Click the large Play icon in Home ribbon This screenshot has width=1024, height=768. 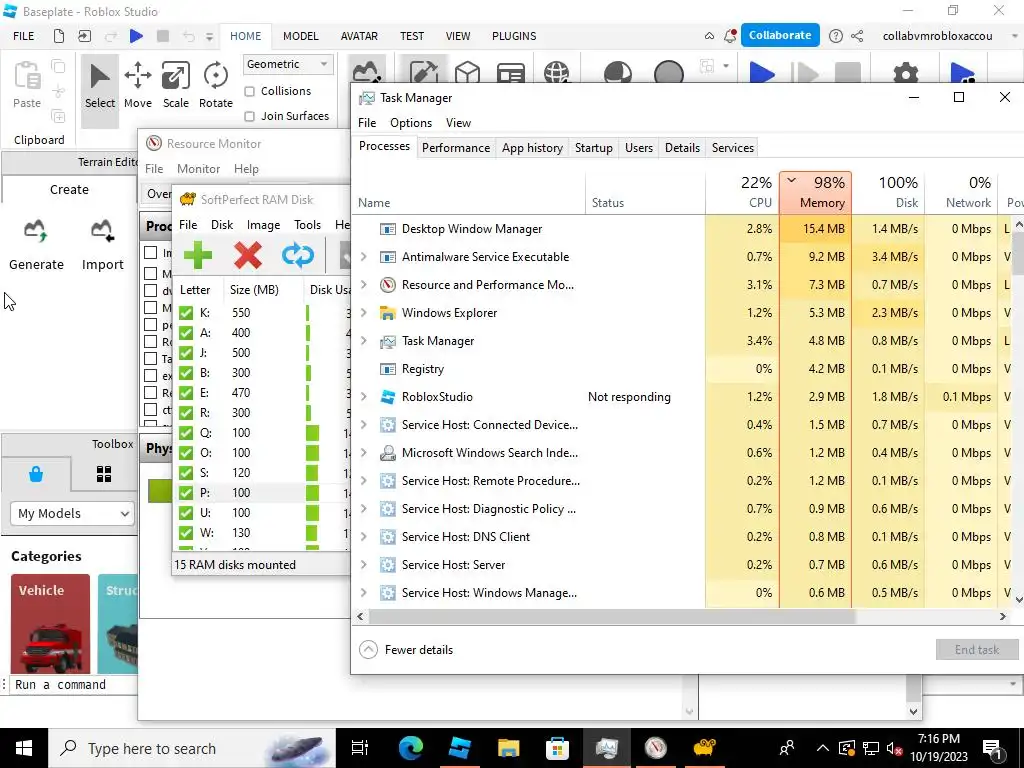point(761,72)
